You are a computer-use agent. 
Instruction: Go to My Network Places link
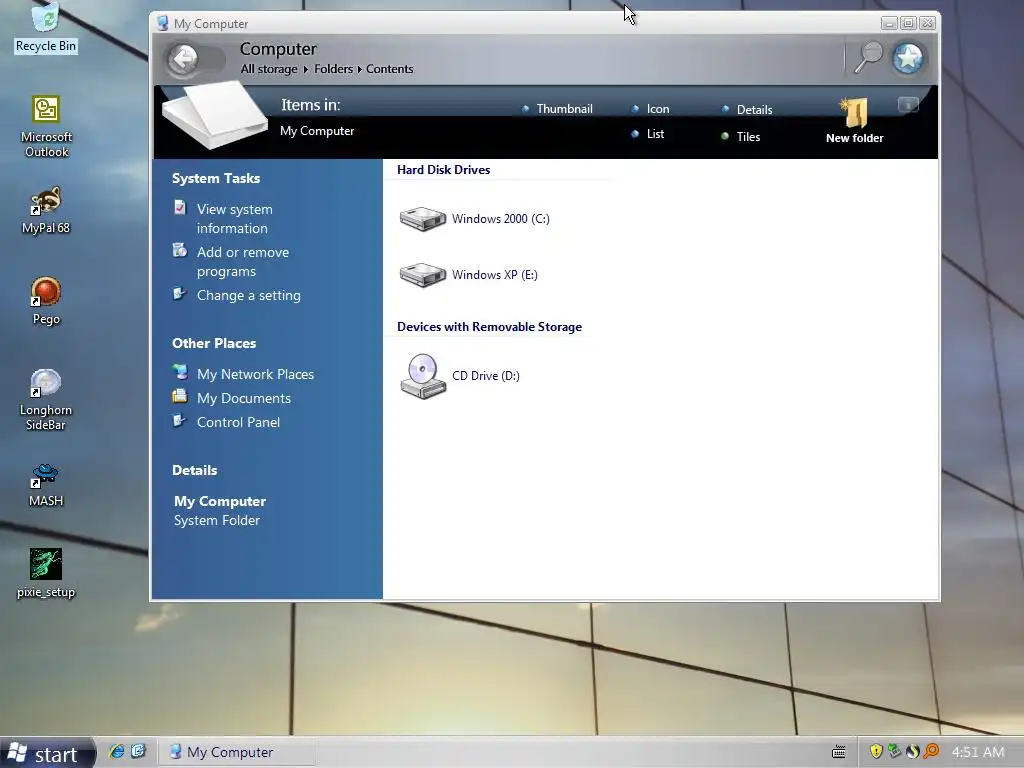255,374
